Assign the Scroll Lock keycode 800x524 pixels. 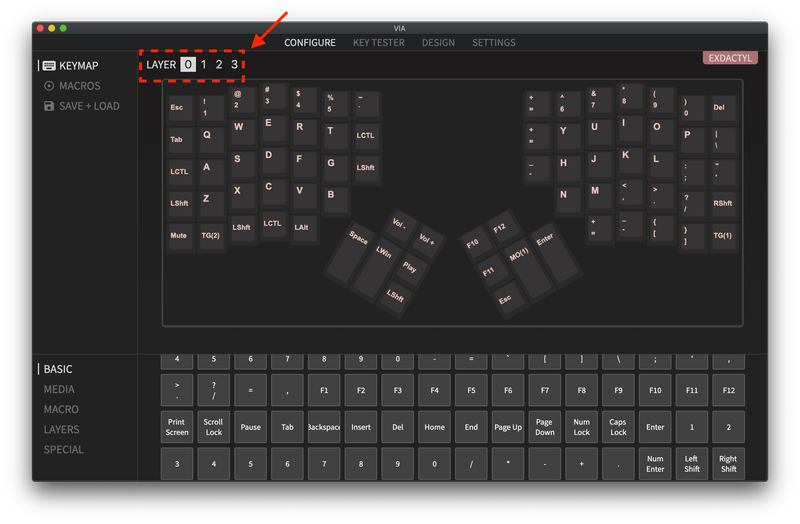[x=214, y=427]
